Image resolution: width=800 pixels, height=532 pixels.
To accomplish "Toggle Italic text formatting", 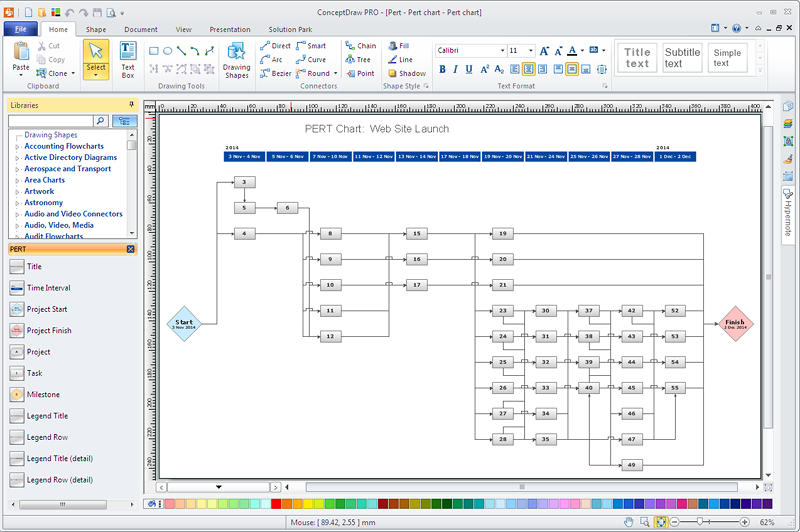I will point(455,69).
